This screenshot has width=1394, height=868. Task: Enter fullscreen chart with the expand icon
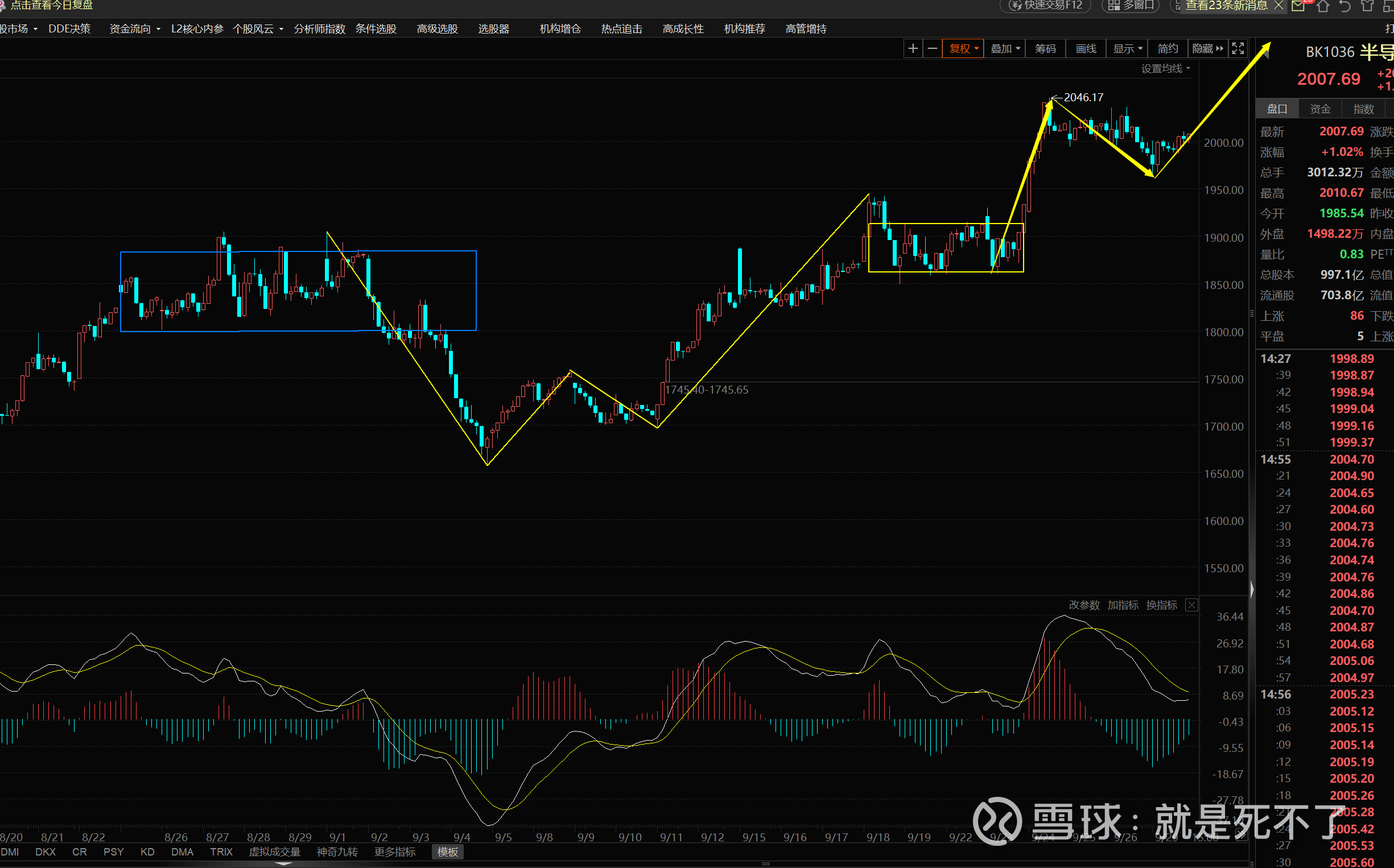1238,49
